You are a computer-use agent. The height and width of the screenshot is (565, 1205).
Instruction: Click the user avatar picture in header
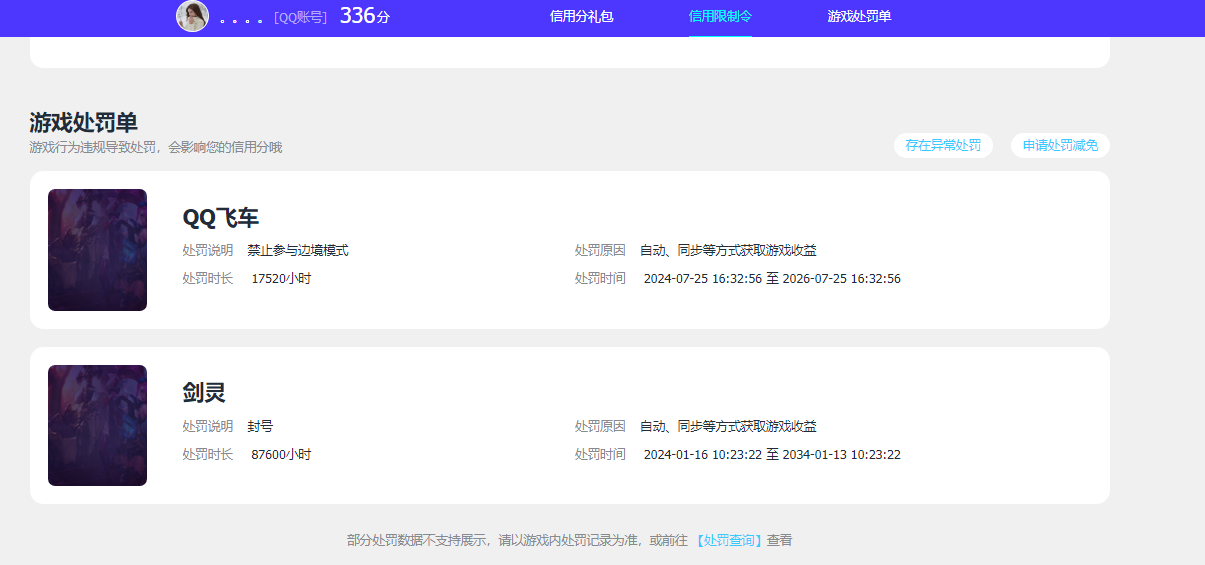pos(192,16)
